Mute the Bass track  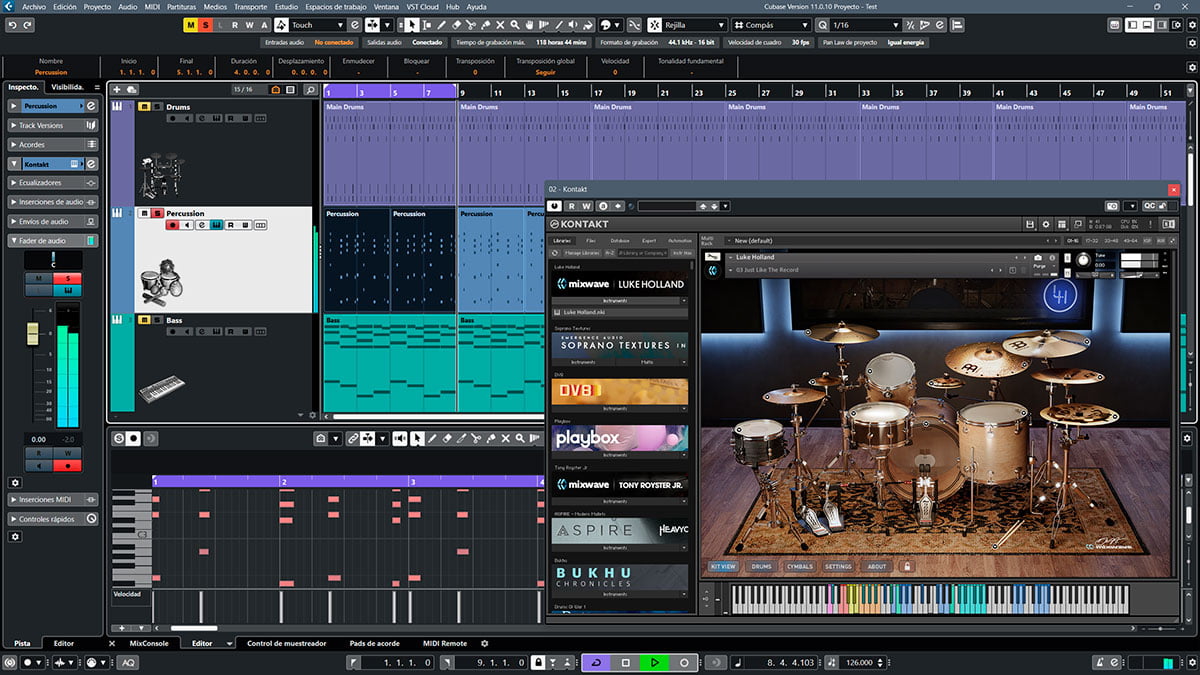point(144,320)
